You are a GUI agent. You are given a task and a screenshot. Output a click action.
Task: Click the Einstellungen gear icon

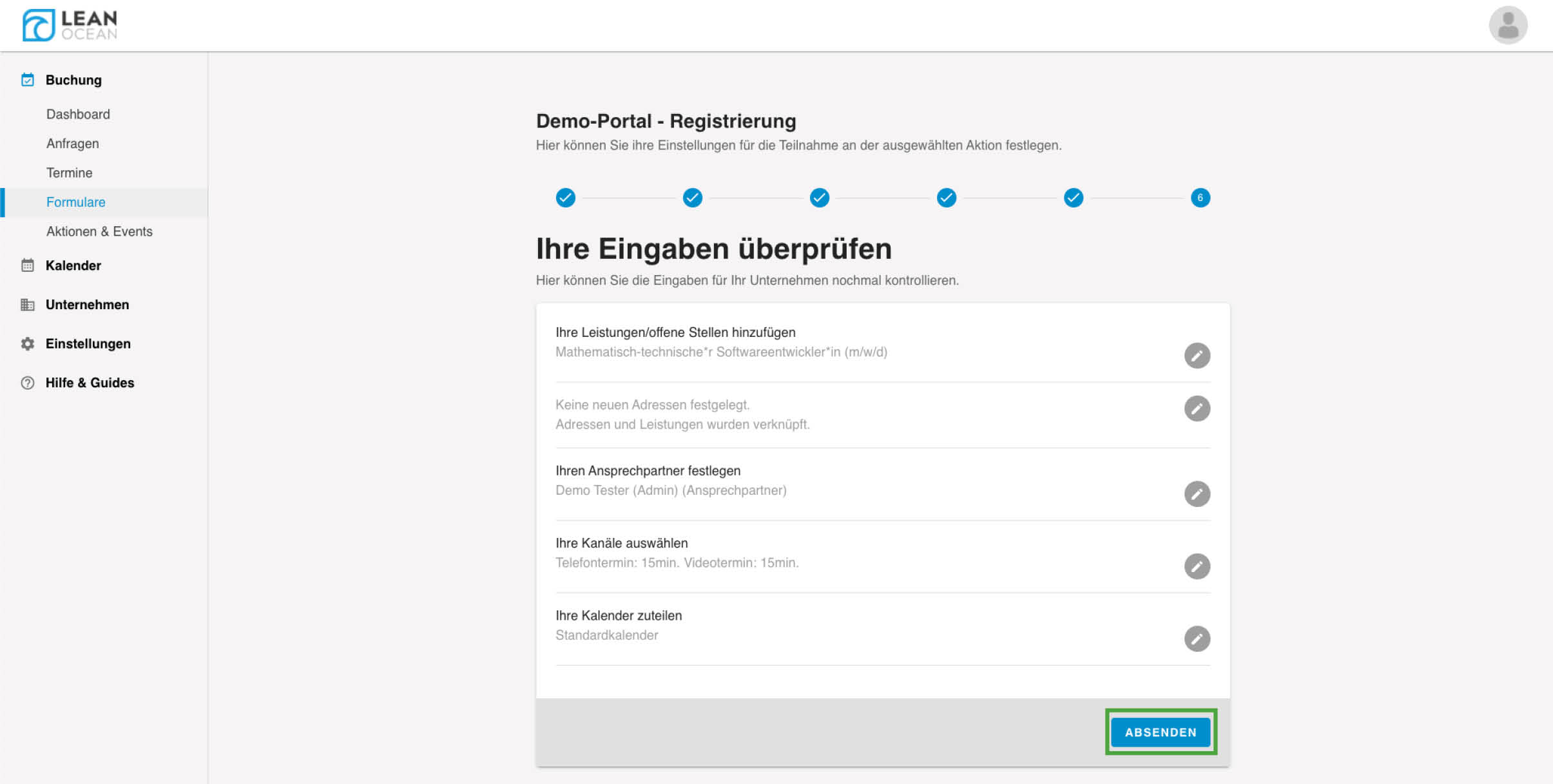point(27,344)
